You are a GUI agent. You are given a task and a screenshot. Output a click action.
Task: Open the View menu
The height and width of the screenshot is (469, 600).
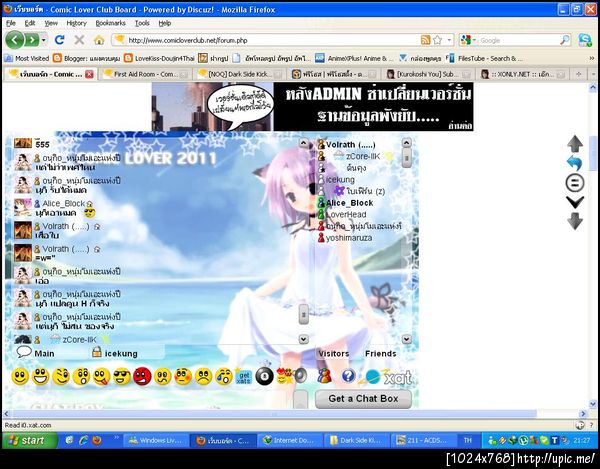51,23
